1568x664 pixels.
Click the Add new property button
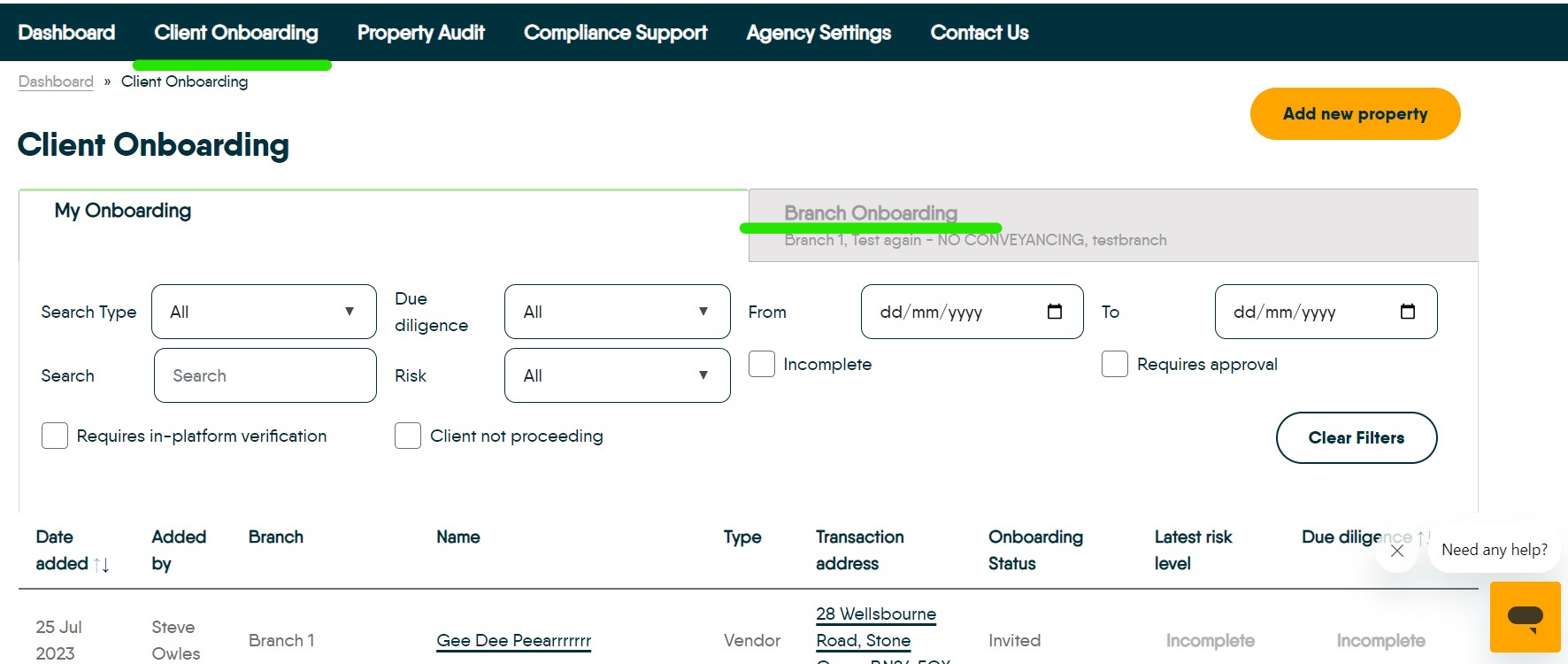click(x=1355, y=113)
